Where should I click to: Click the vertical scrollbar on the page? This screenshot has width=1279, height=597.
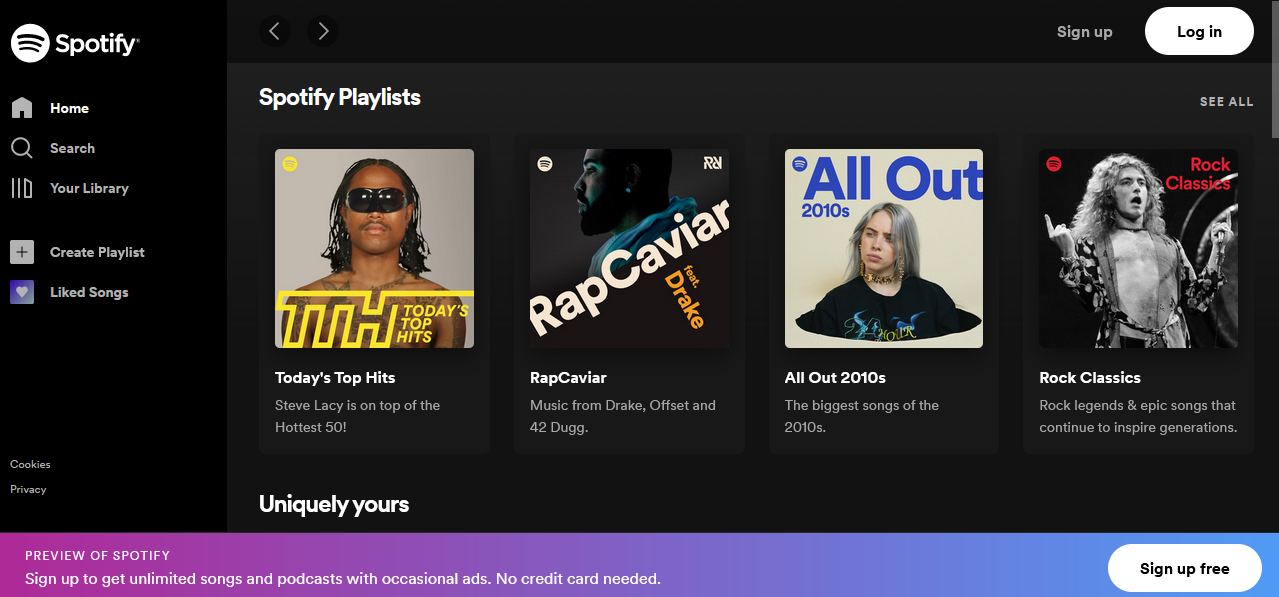point(1274,265)
